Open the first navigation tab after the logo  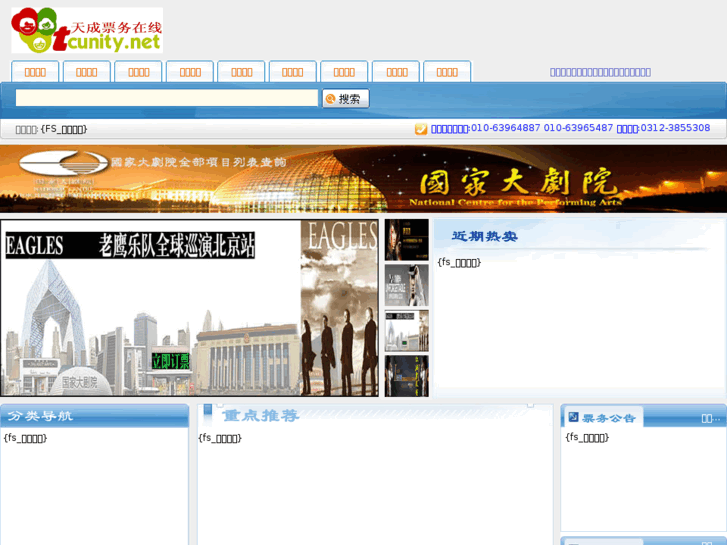tap(35, 72)
